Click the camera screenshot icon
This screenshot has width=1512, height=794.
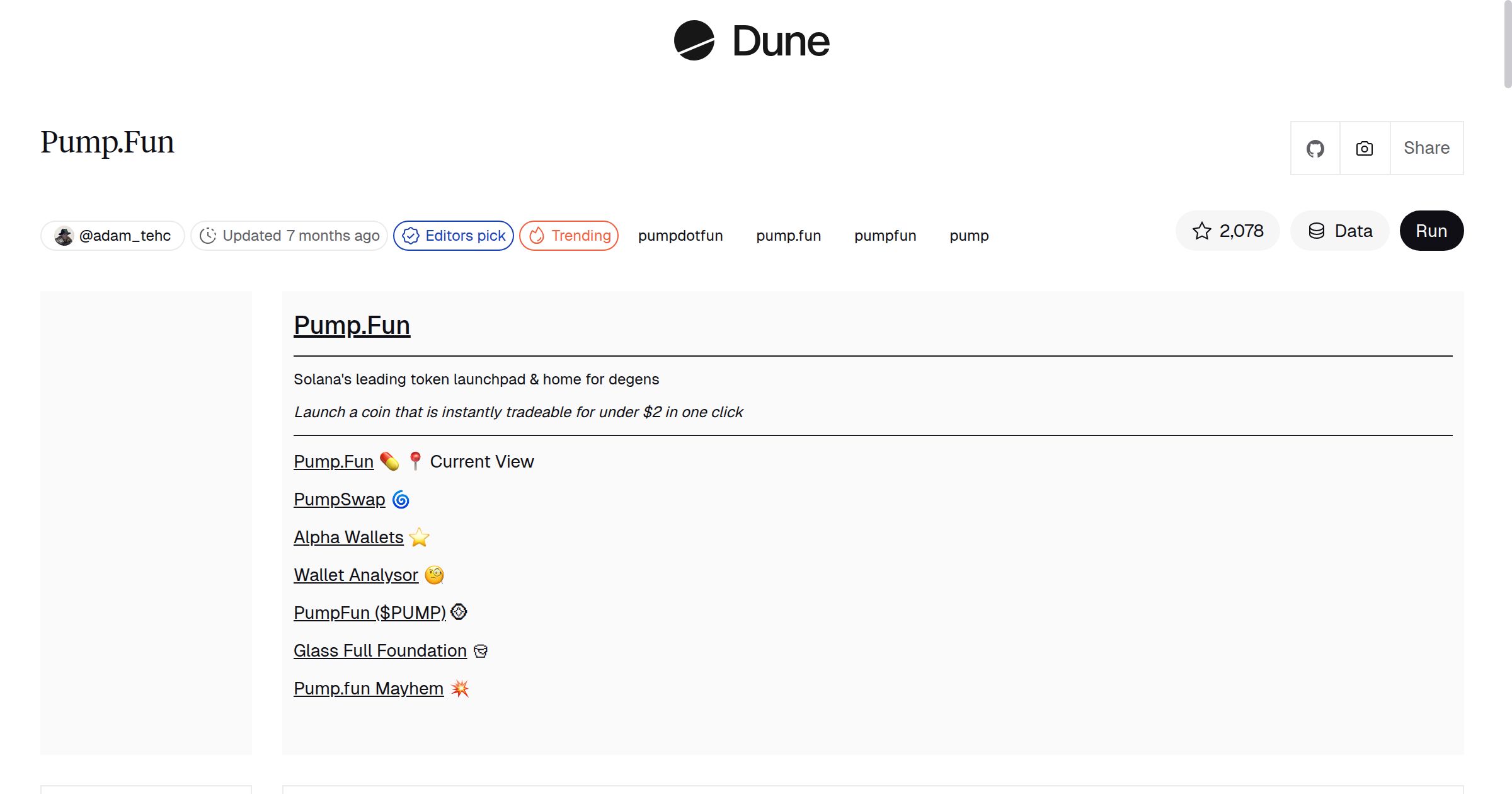1363,148
